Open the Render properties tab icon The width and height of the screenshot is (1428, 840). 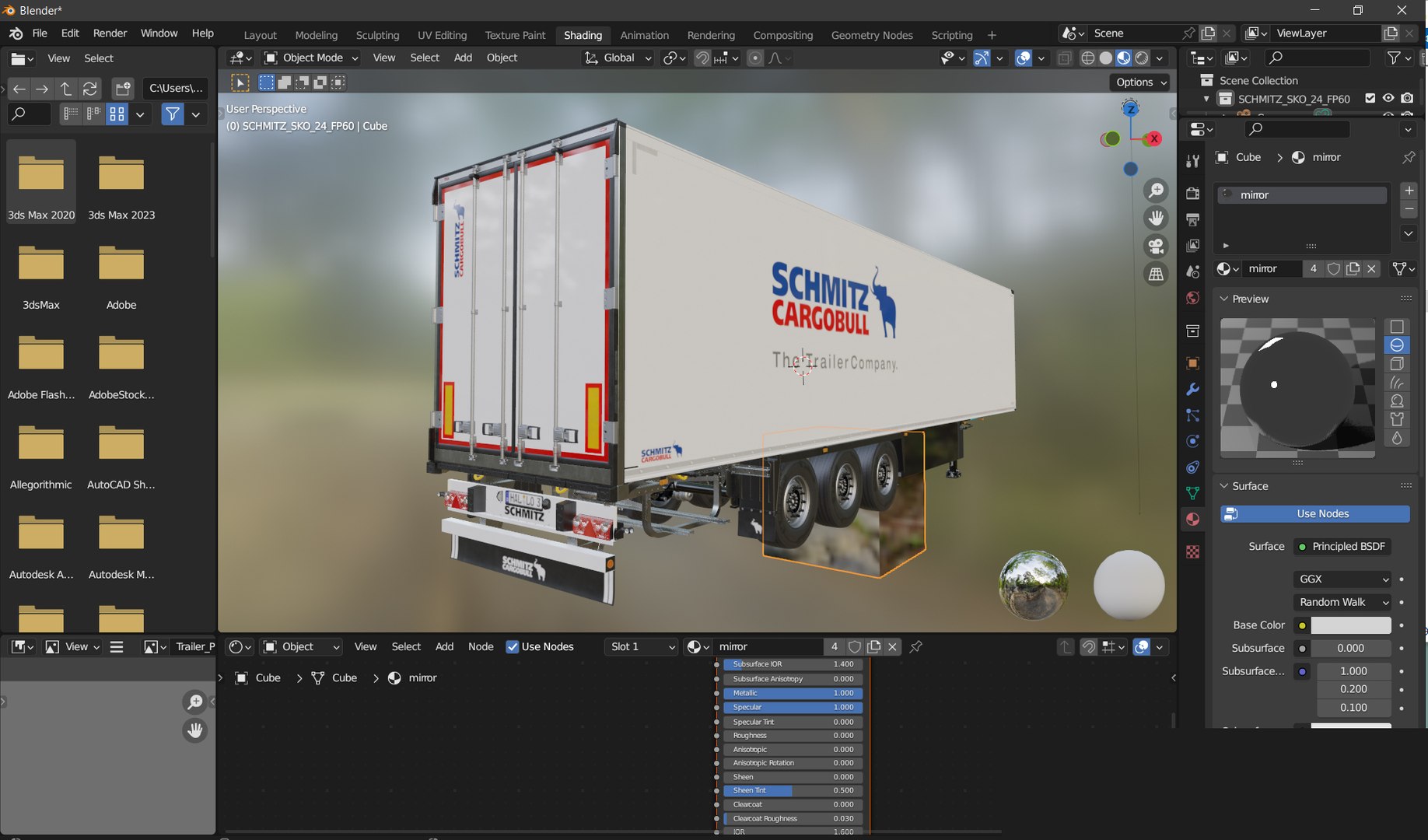(1192, 194)
